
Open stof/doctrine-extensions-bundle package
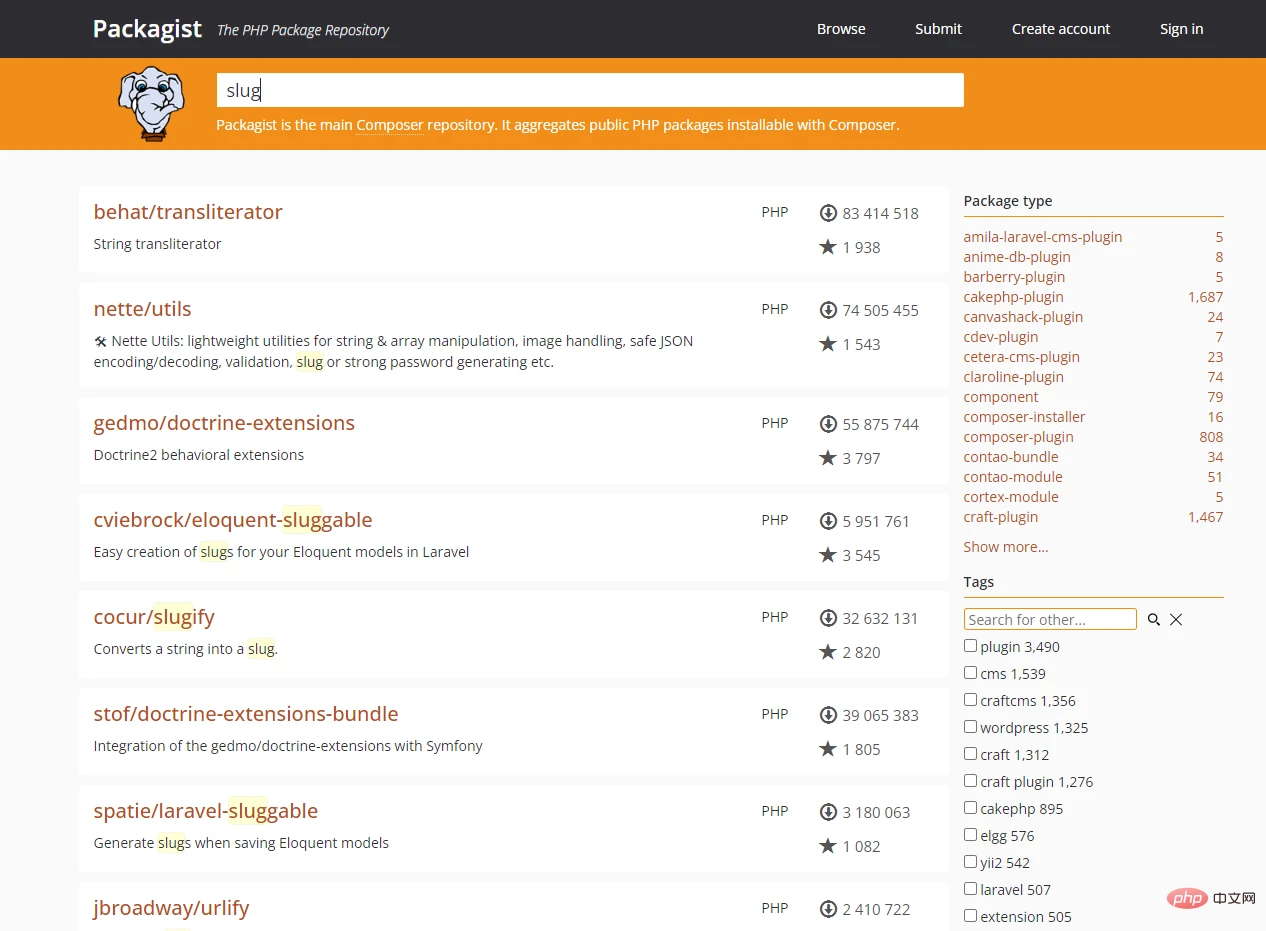click(246, 714)
